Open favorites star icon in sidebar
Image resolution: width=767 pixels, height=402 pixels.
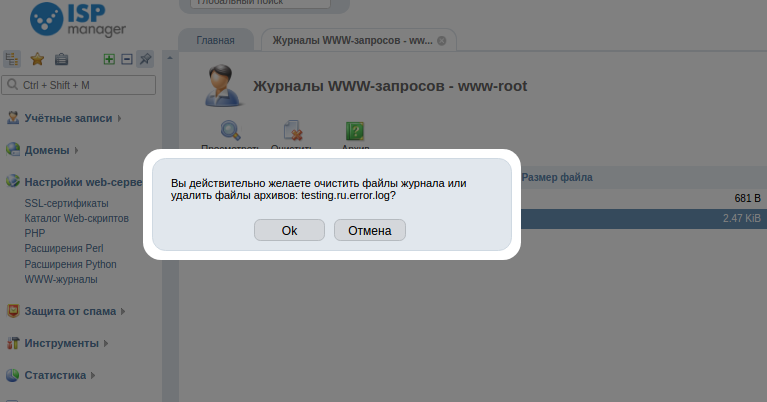pos(37,59)
